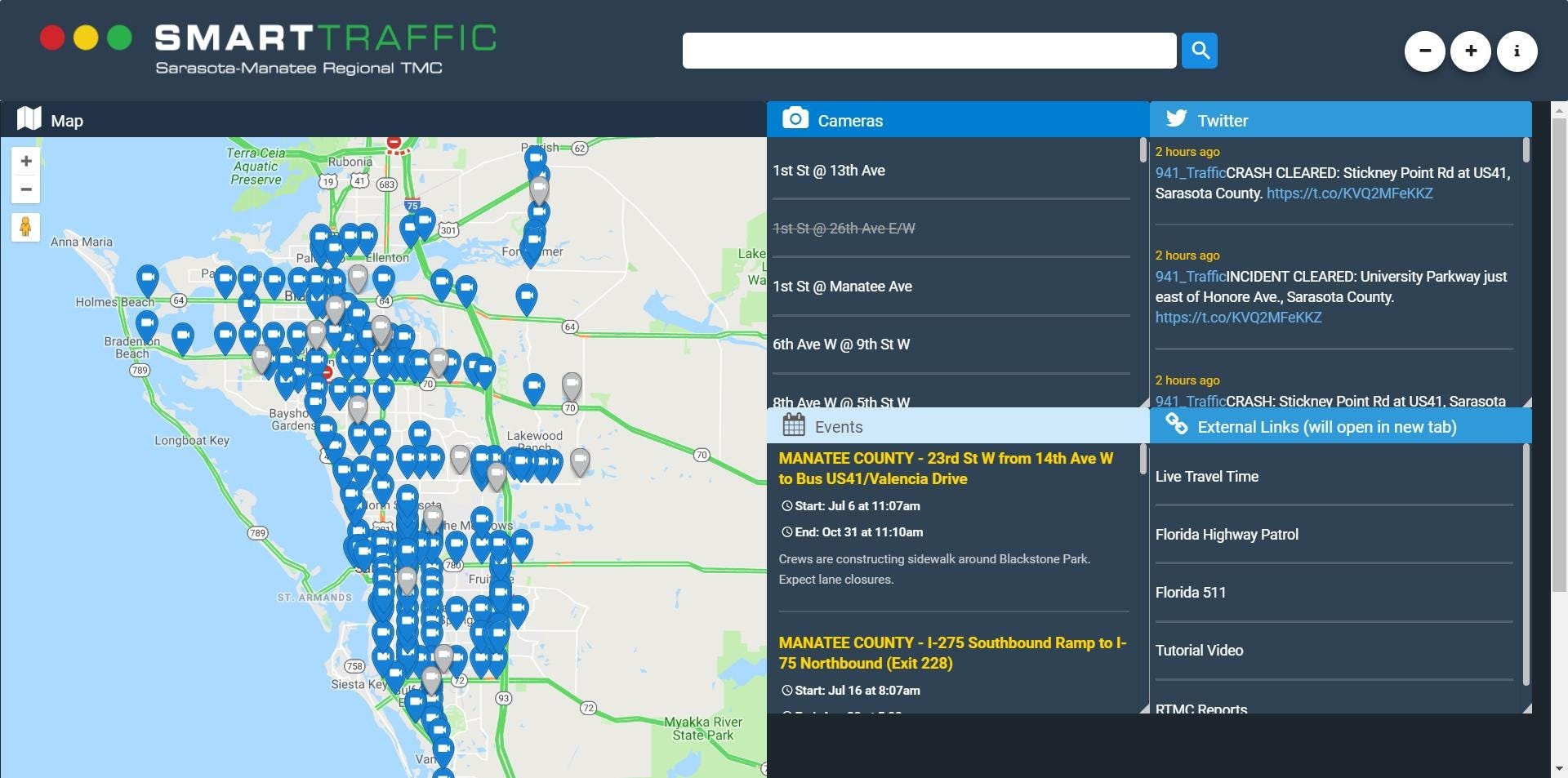
Task: Zoom out on the map using the minus control
Action: click(26, 189)
